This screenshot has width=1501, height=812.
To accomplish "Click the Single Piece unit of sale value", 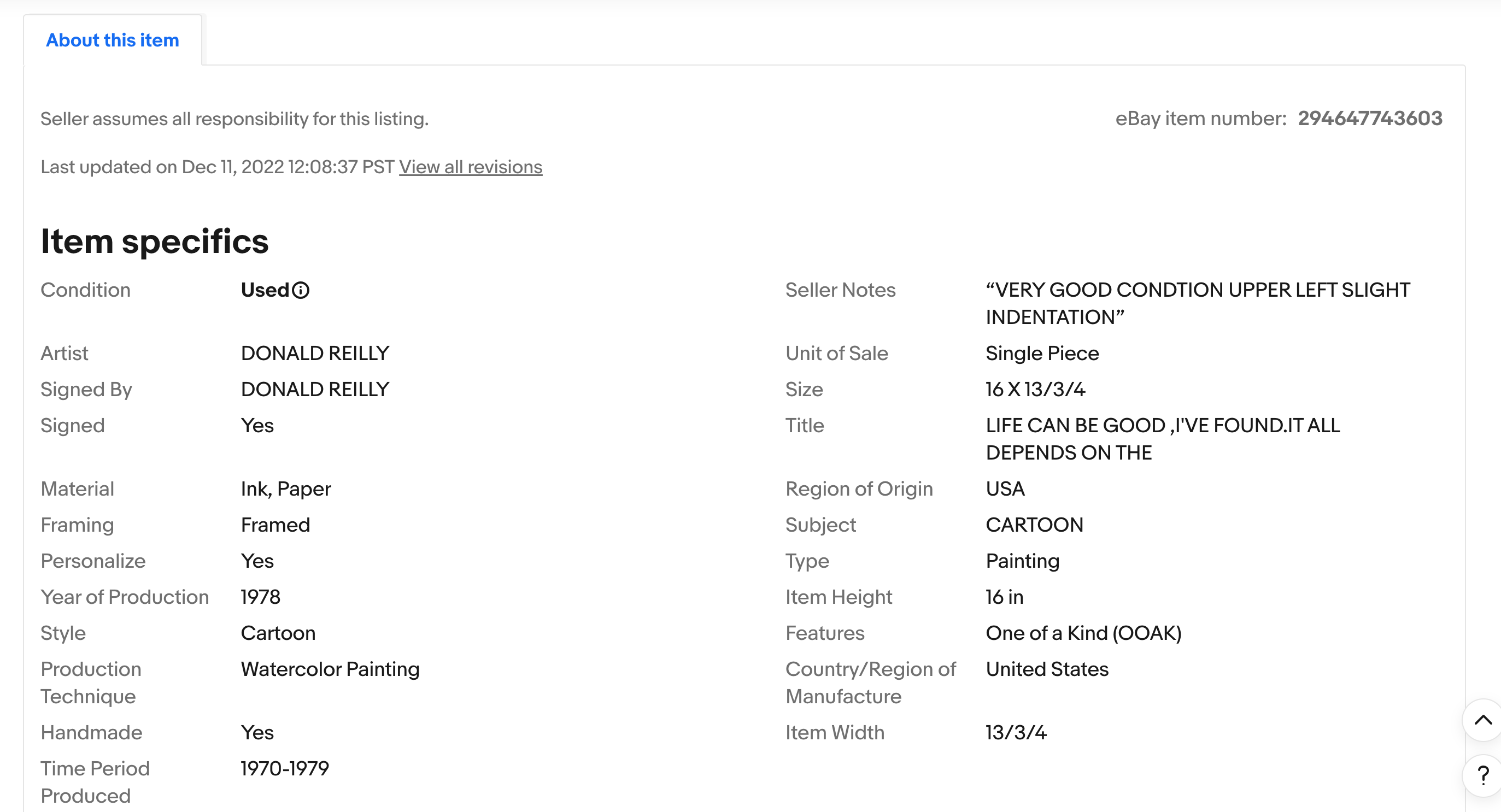I will pyautogui.click(x=1042, y=354).
